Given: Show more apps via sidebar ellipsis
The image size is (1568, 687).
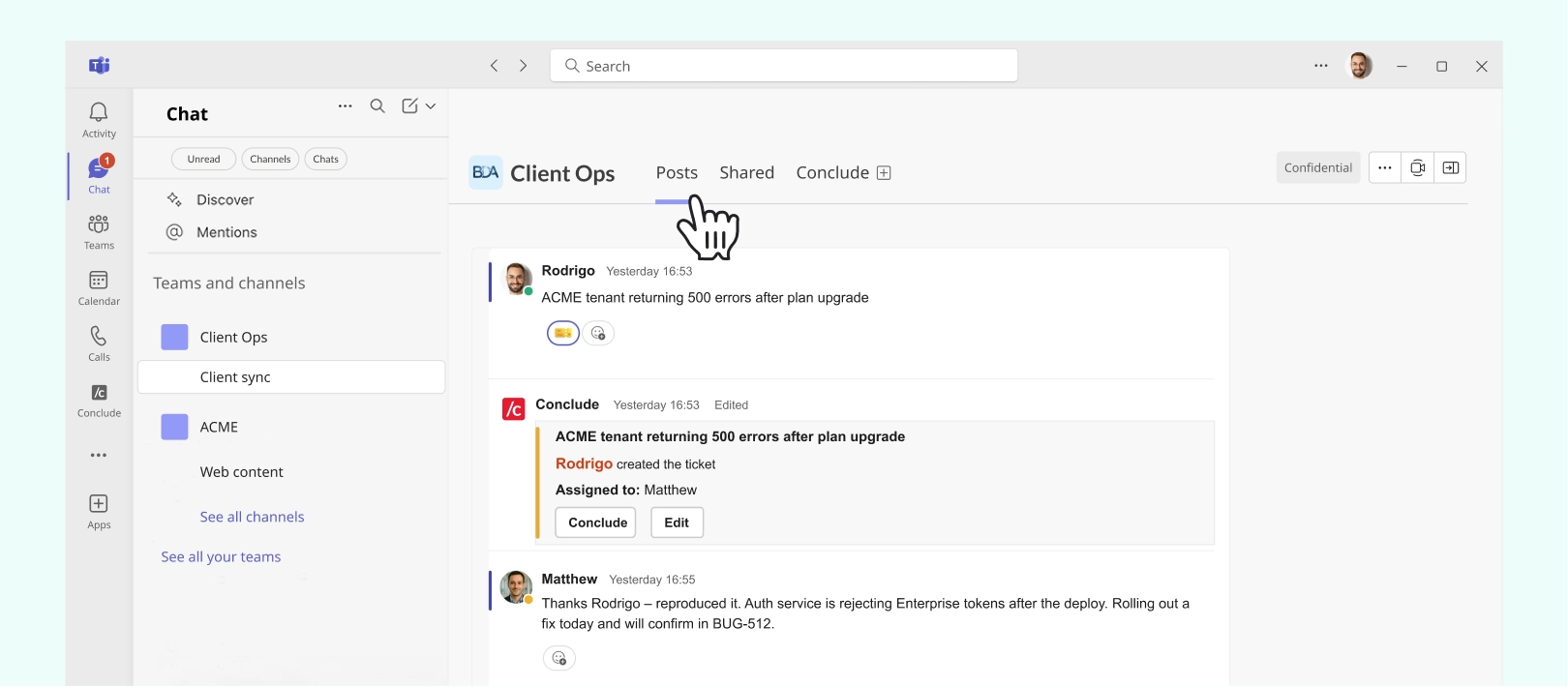Looking at the screenshot, I should click(x=99, y=455).
